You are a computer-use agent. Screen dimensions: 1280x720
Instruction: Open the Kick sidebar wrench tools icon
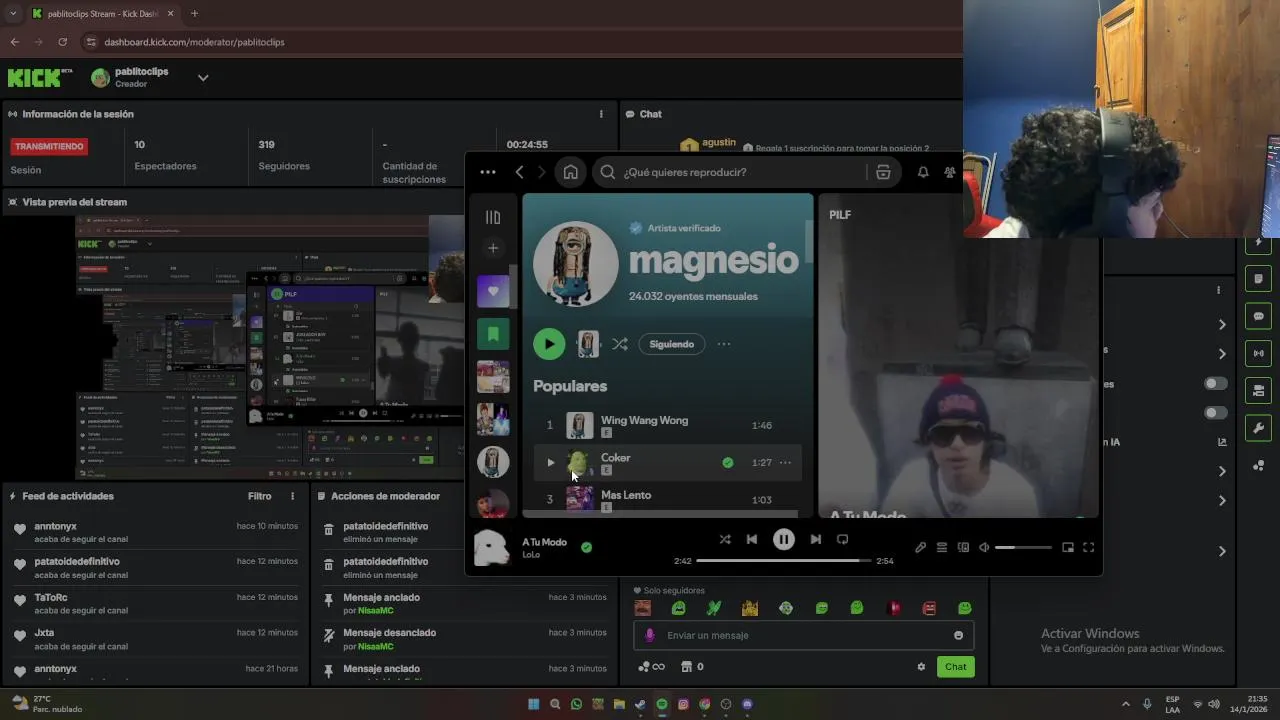[1259, 428]
